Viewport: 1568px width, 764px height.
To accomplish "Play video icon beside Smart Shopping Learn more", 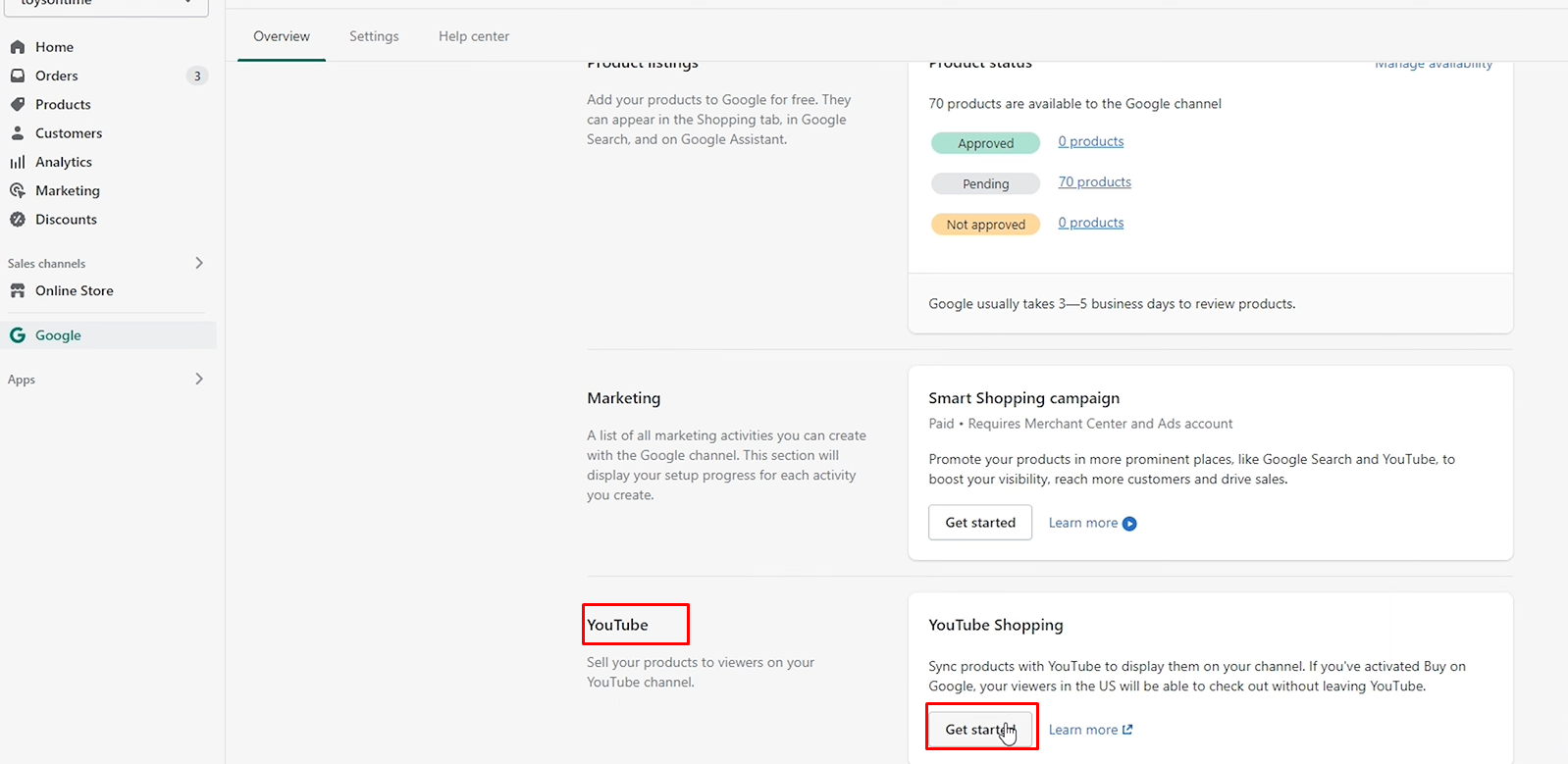I will [1129, 524].
